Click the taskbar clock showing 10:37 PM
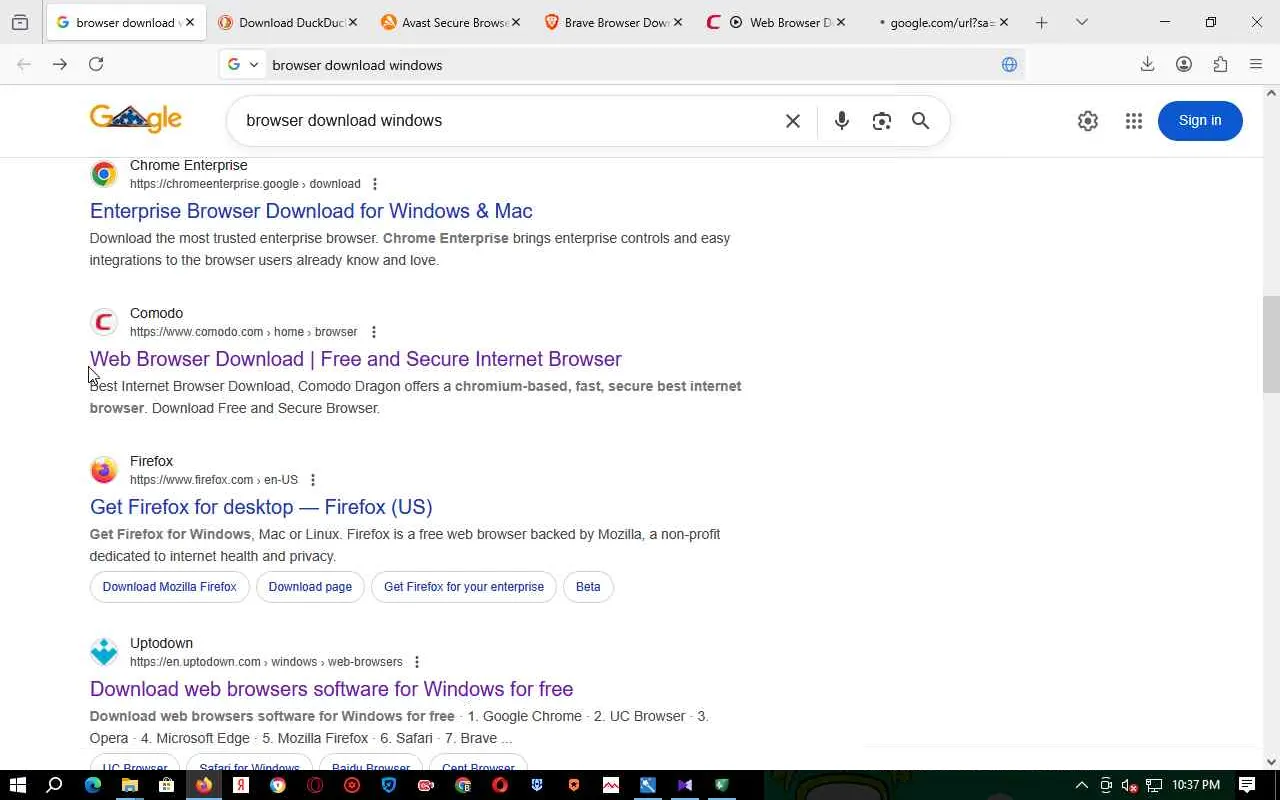 1196,785
